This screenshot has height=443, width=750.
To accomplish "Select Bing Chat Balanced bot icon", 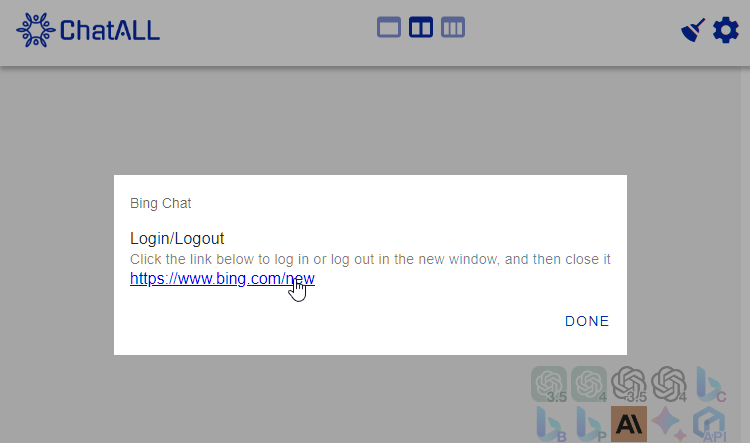I will click(x=549, y=424).
